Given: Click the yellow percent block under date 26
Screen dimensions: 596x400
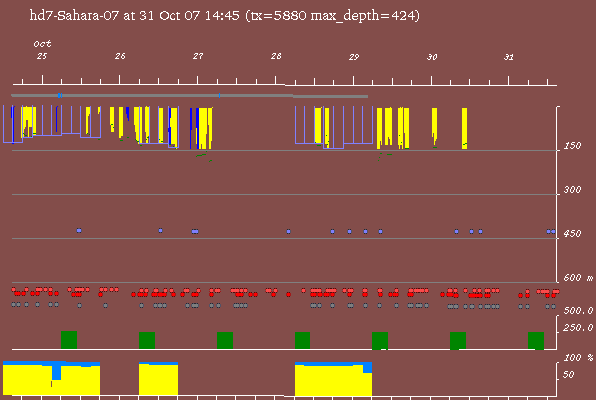Looking at the screenshot, I should [159, 380].
